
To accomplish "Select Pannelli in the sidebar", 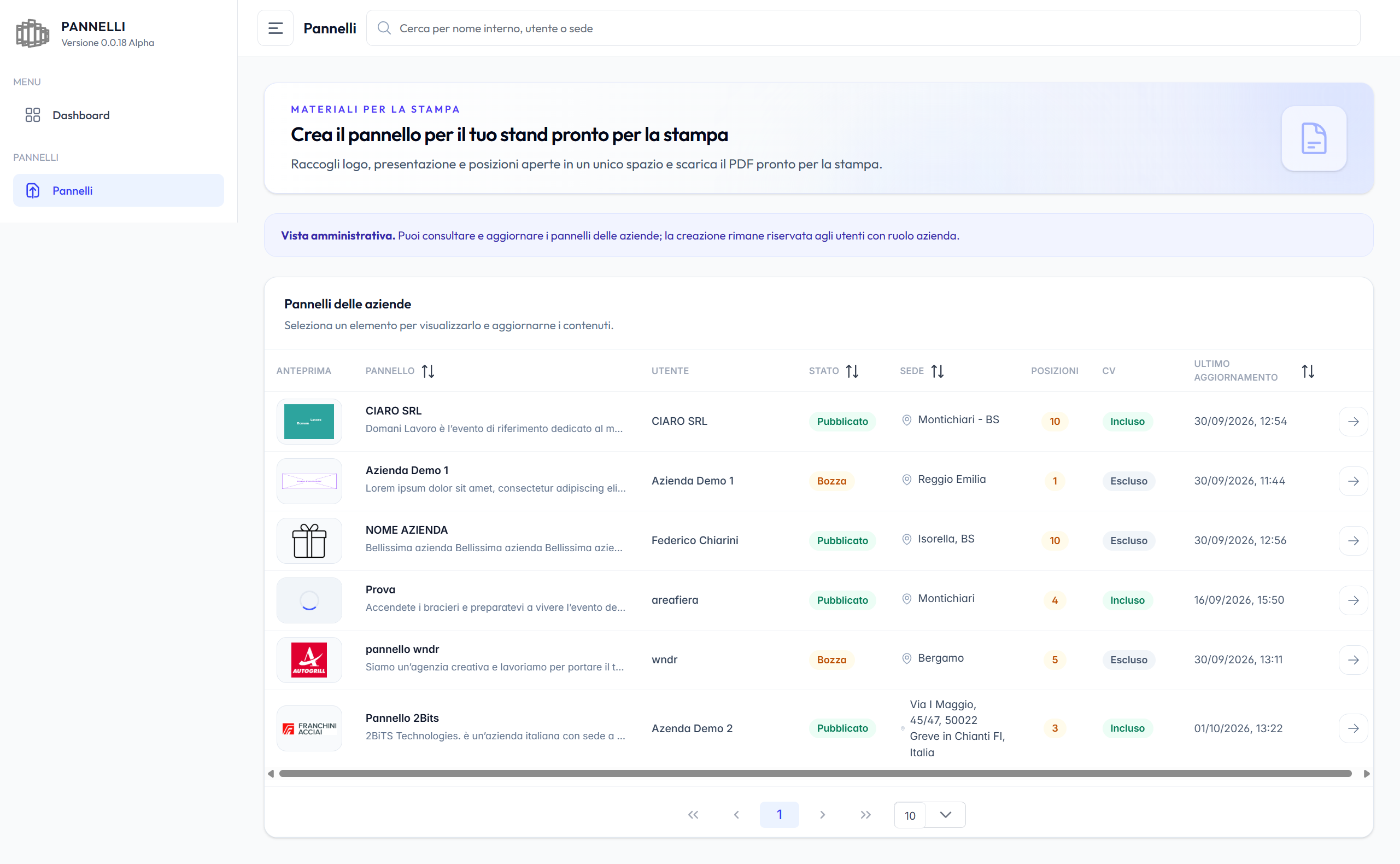I will tap(118, 191).
